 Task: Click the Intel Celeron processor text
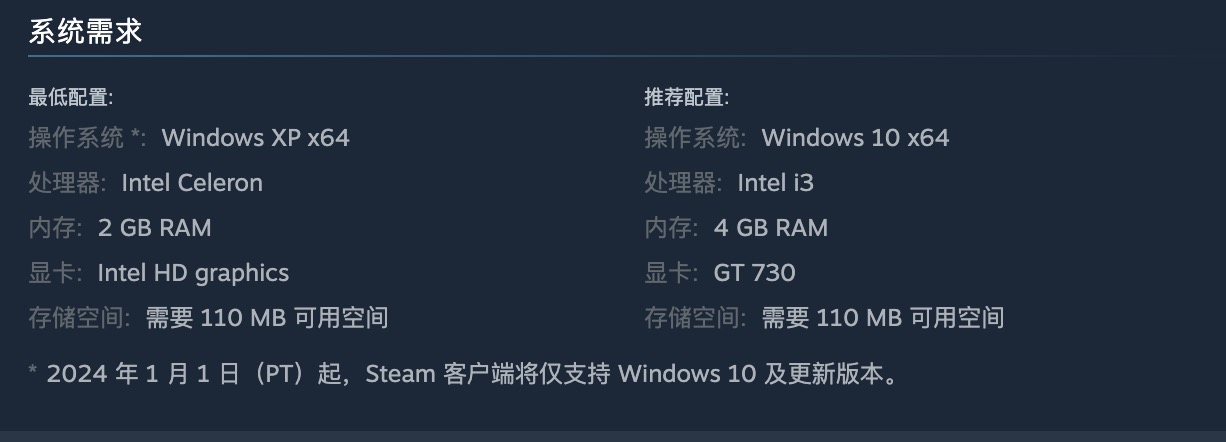pos(192,183)
